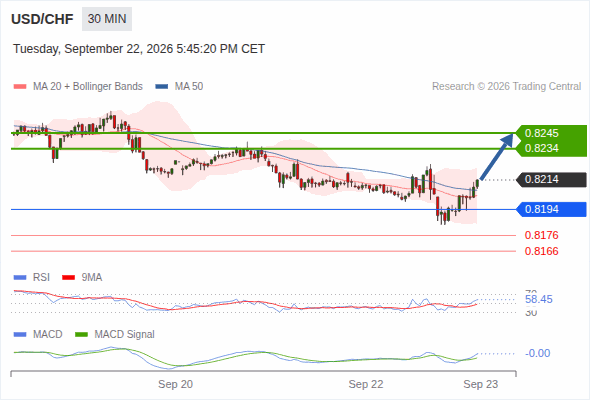Click the RSI value 58.45
The height and width of the screenshot is (400, 590).
pos(539,300)
